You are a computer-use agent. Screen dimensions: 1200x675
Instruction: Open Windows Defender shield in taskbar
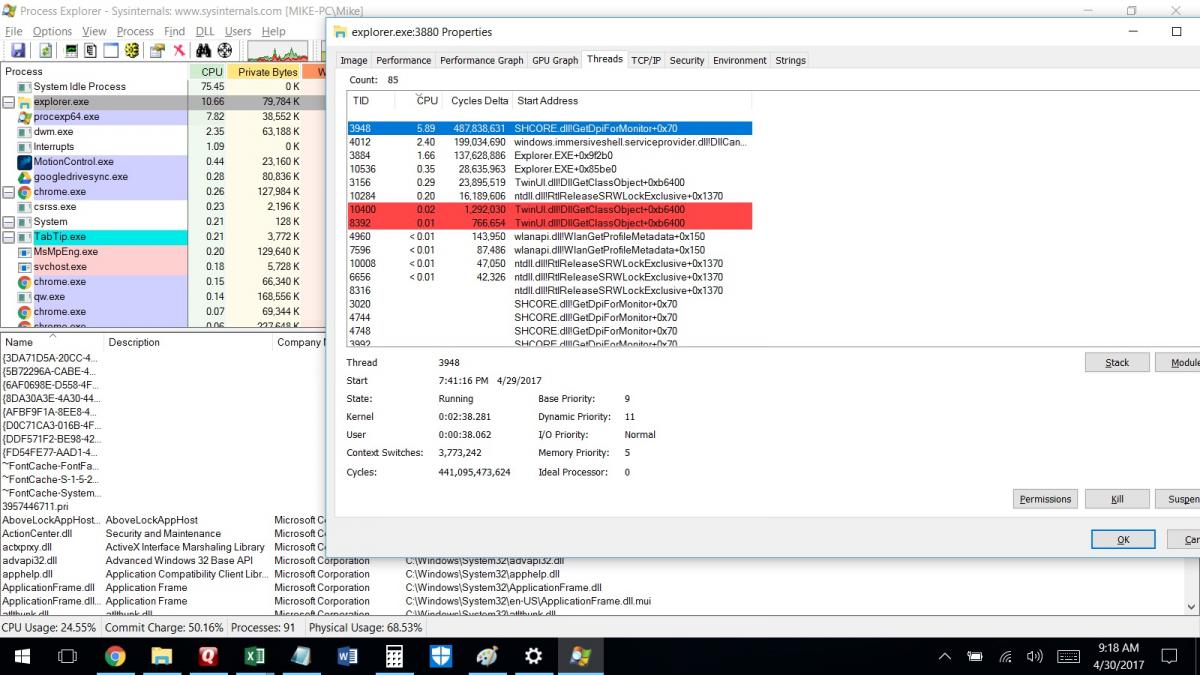(441, 656)
